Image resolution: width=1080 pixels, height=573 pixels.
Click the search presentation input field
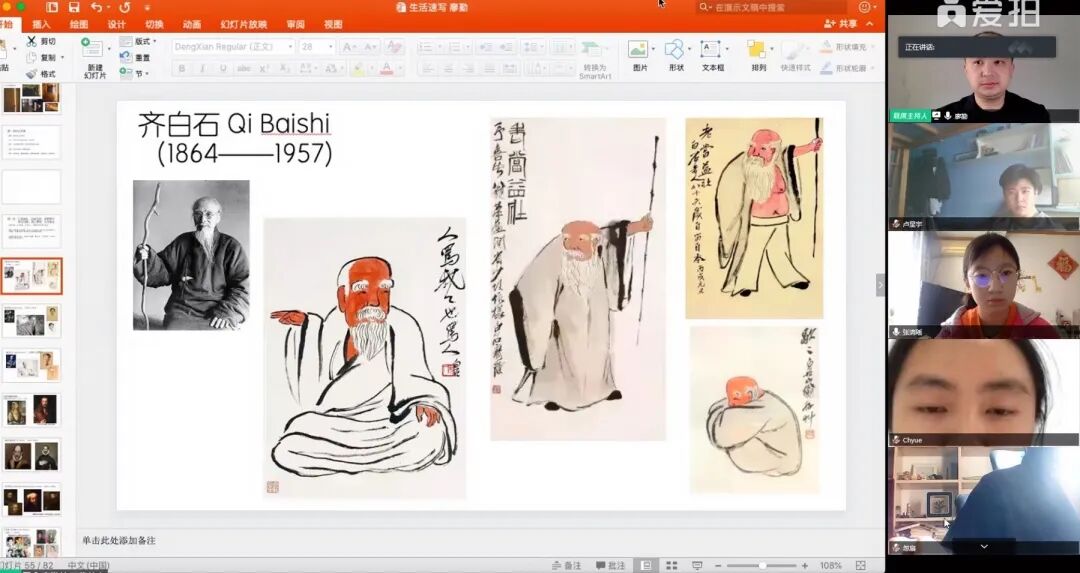point(771,8)
